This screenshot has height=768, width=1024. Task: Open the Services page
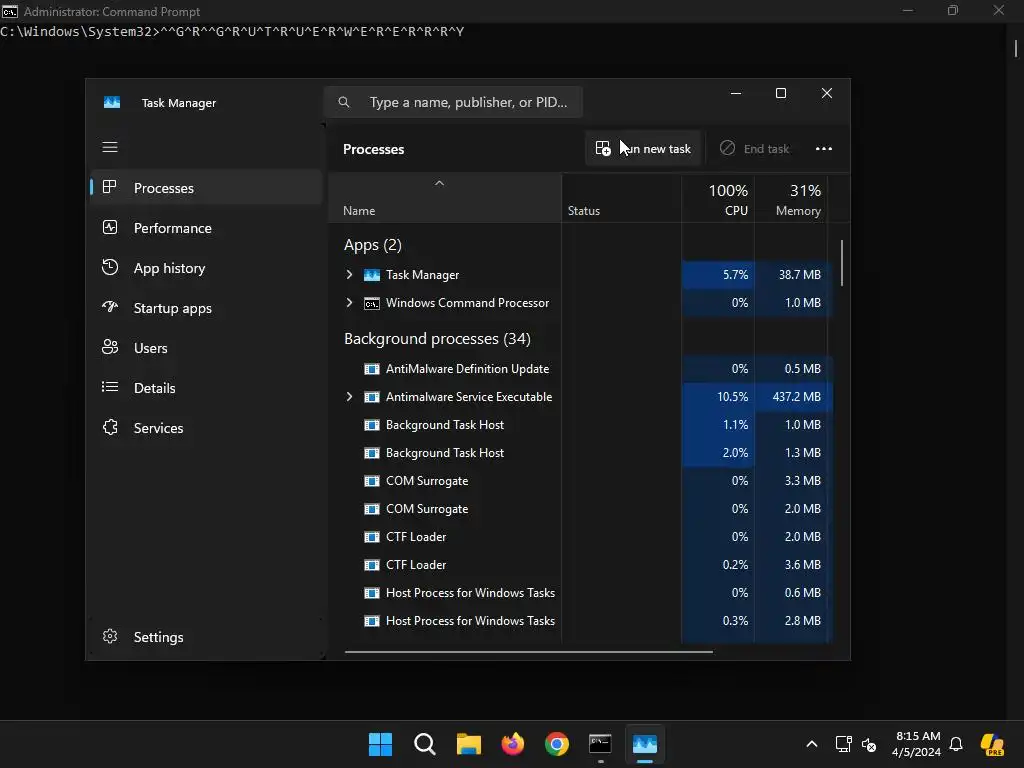pyautogui.click(x=206, y=428)
